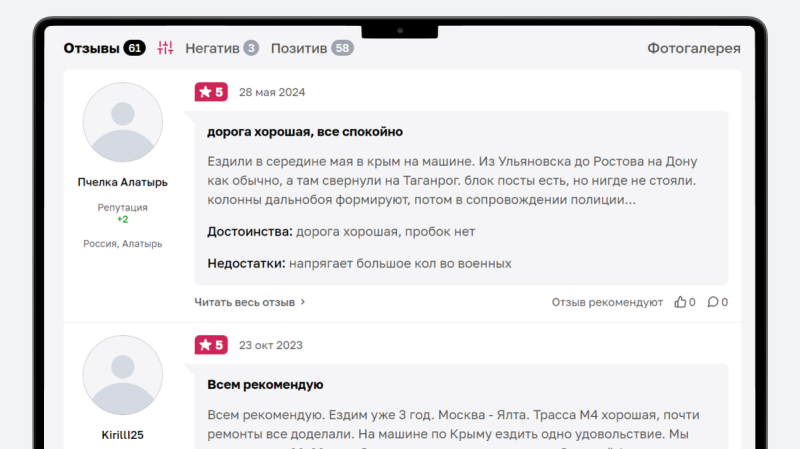Open Пчелка Алатырь's avatar
Viewport: 800px width, 449px height.
click(123, 122)
